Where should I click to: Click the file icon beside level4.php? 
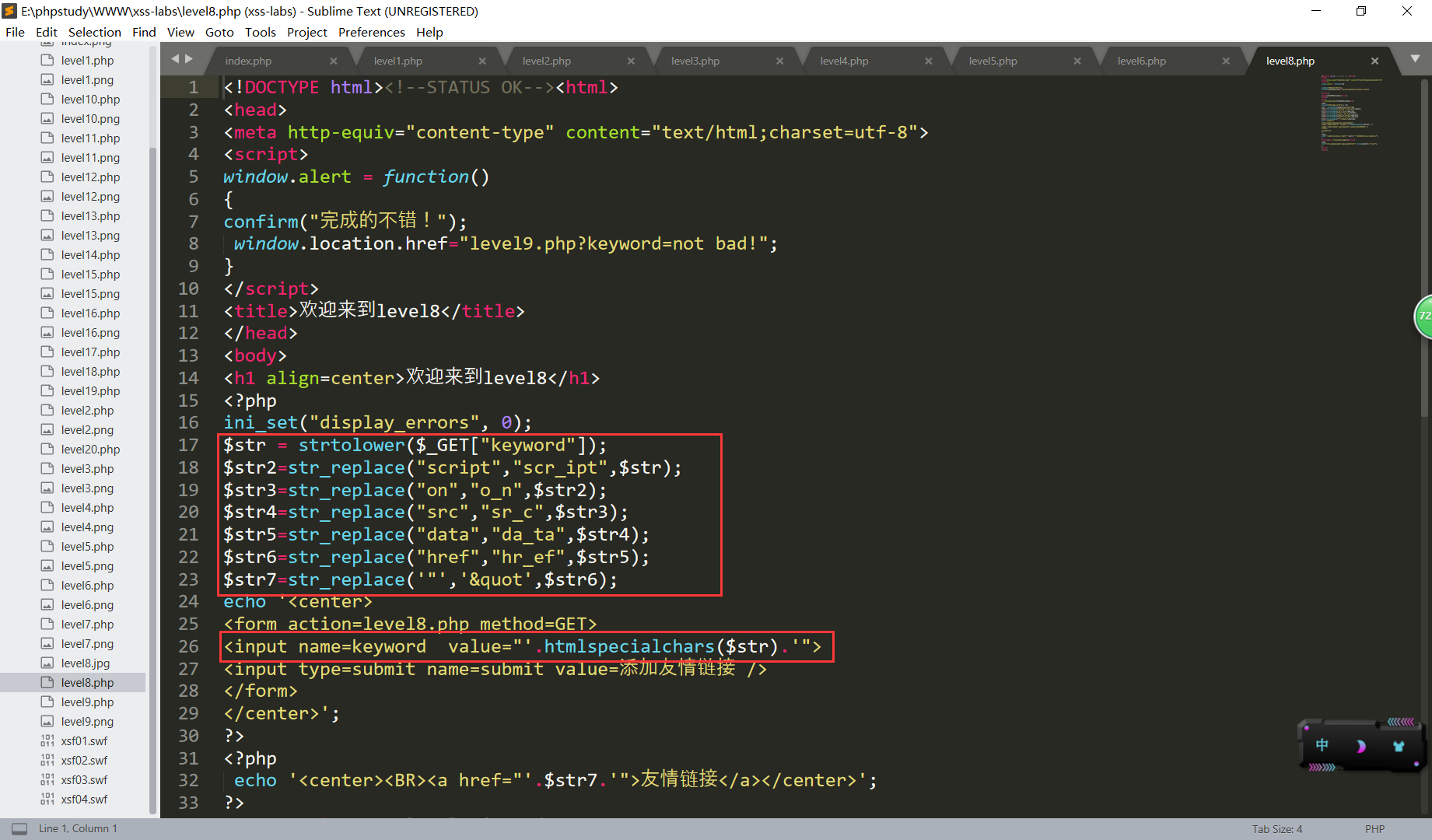47,507
